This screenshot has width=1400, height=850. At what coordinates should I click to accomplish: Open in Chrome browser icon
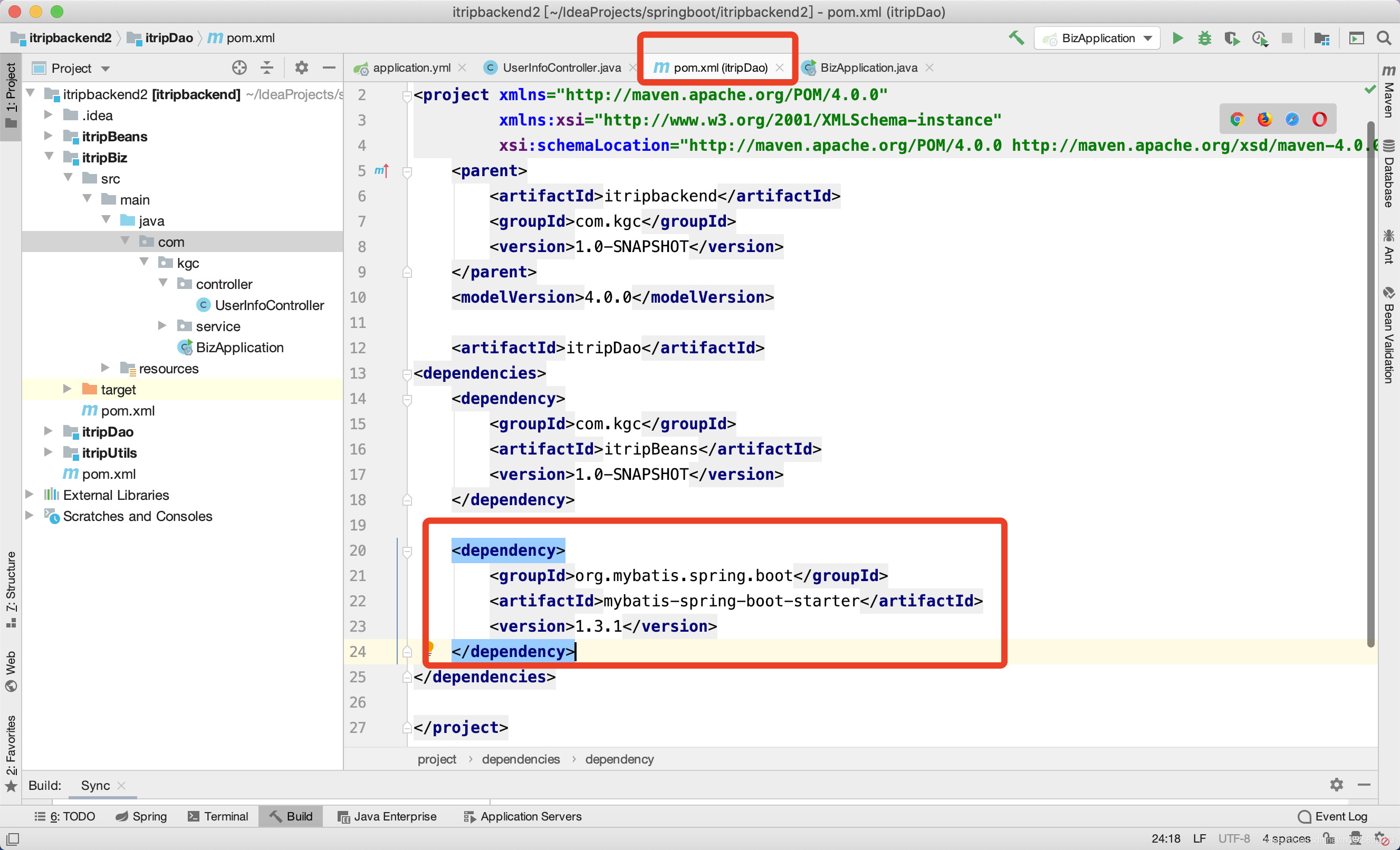1237,119
